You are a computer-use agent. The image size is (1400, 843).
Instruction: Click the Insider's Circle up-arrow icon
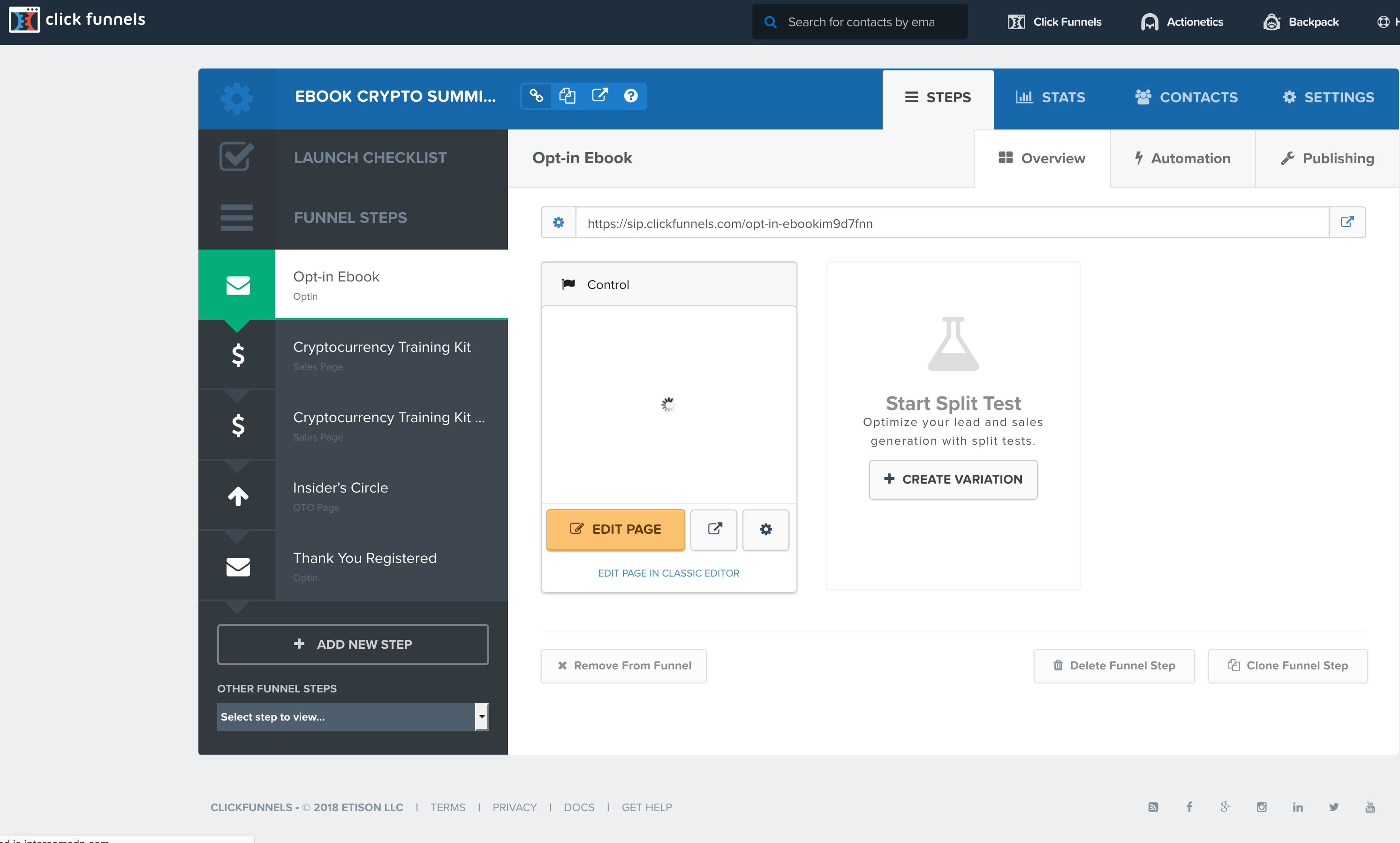coord(238,496)
